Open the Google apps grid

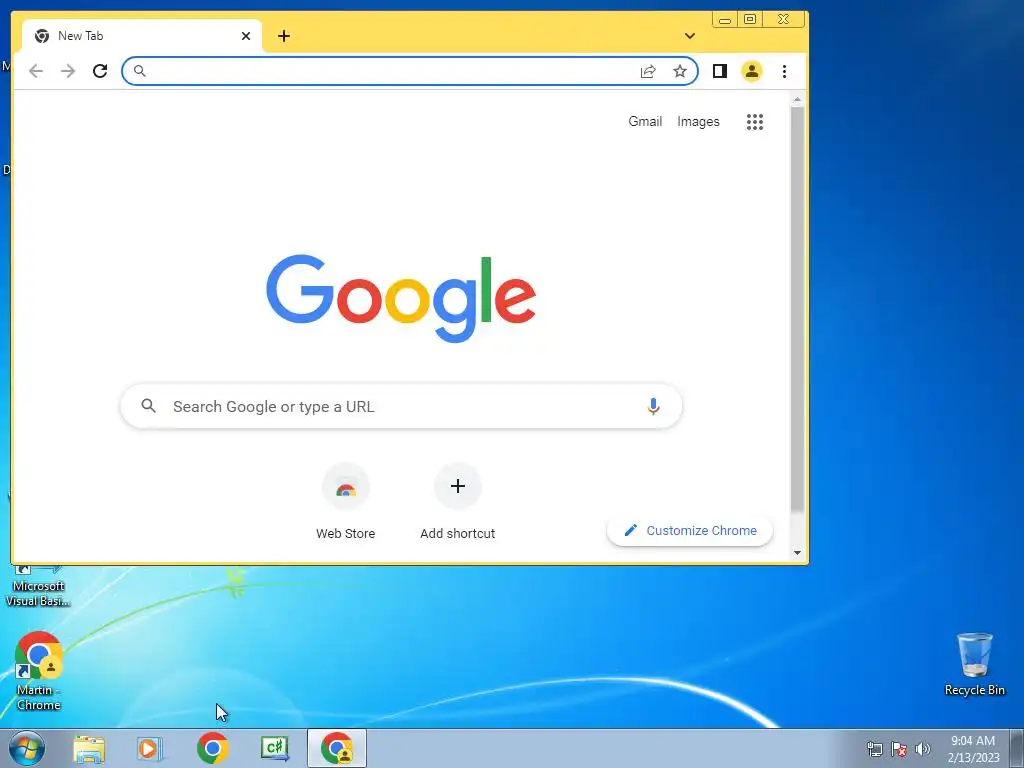[x=755, y=121]
